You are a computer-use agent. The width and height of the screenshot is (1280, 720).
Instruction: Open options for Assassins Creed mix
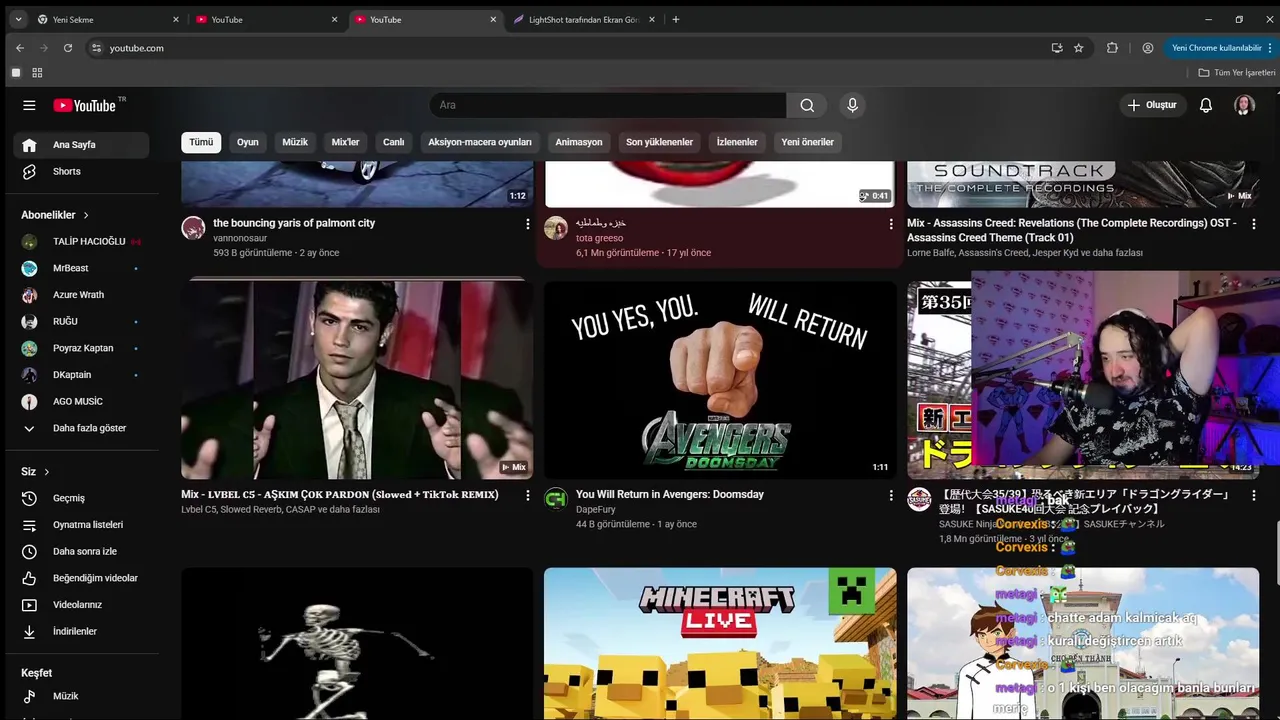(x=1254, y=224)
